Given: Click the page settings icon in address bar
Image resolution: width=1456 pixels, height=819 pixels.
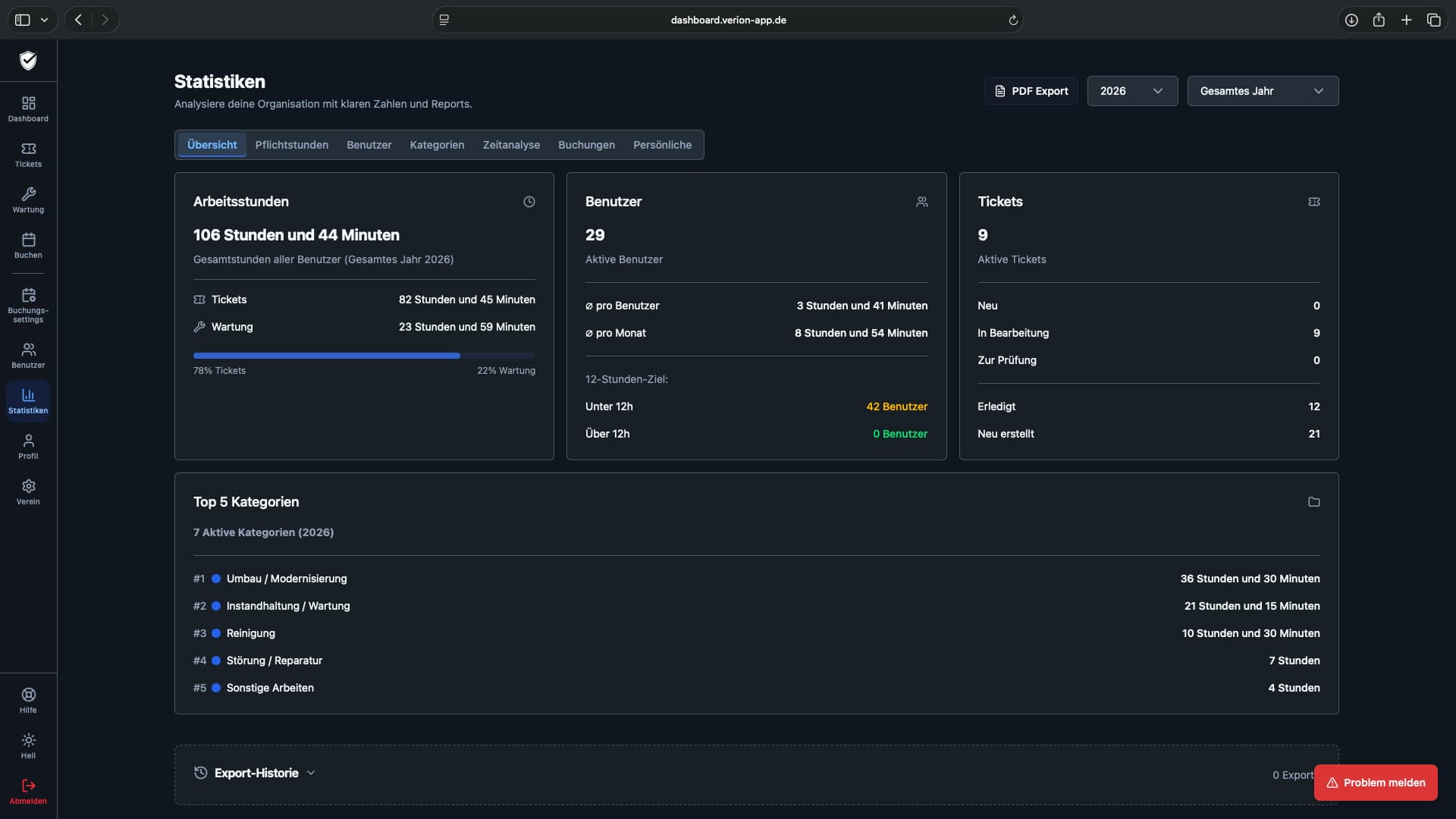Looking at the screenshot, I should click(x=444, y=20).
